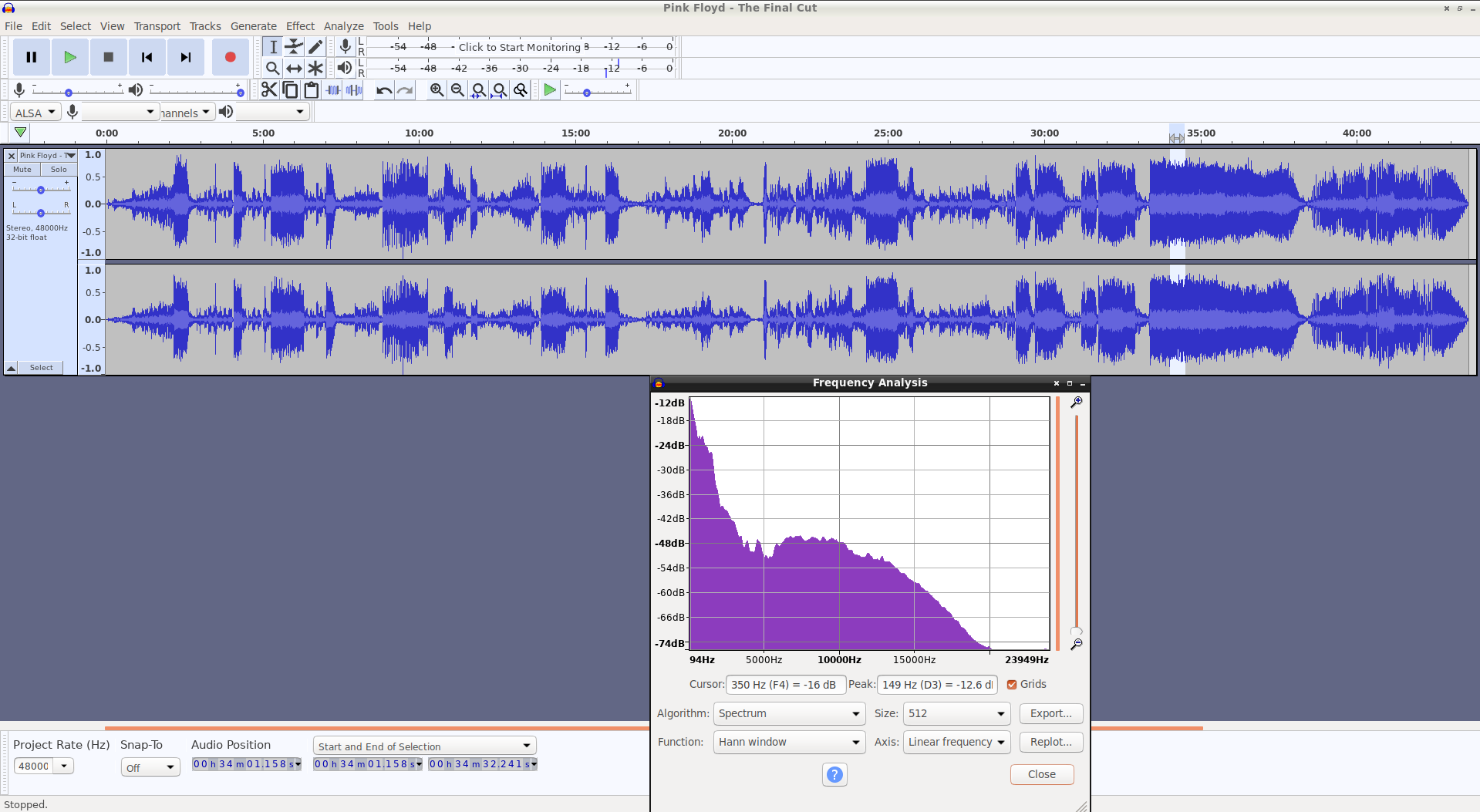Select the Envelope tool

294,47
